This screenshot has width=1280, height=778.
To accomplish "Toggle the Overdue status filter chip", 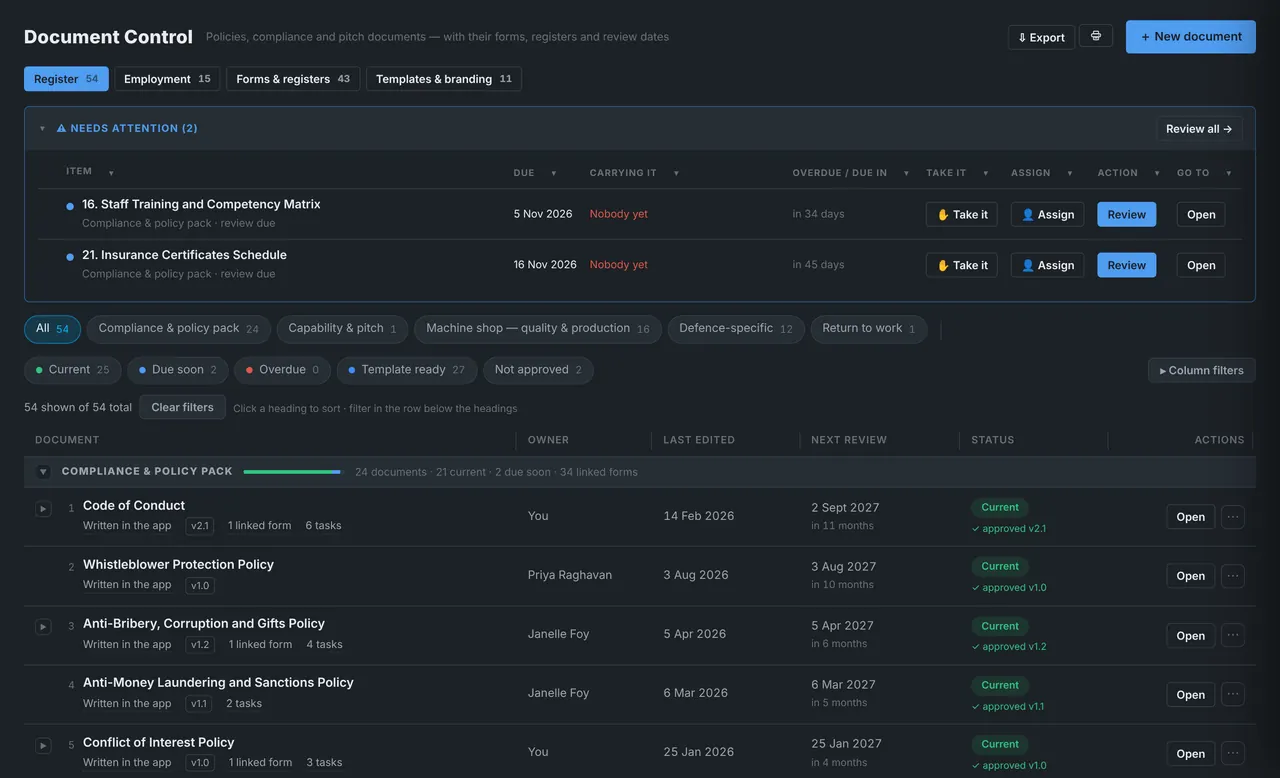I will point(282,370).
